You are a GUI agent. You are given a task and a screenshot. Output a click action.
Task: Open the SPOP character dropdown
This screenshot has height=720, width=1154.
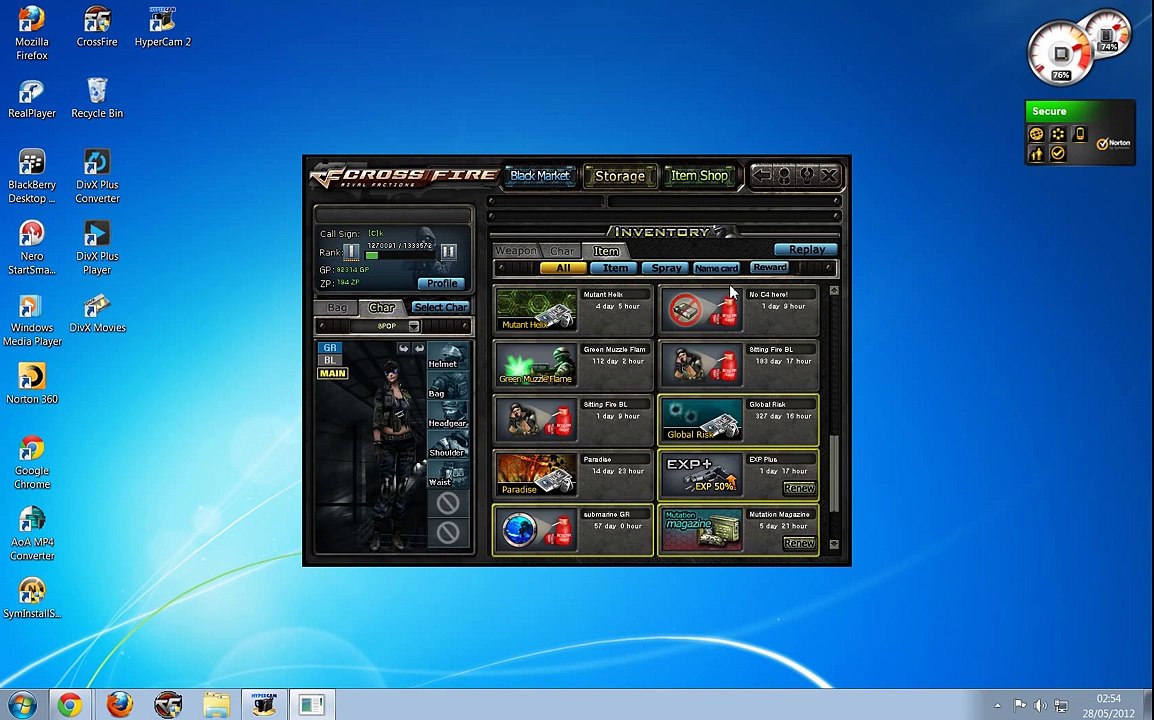tap(414, 325)
